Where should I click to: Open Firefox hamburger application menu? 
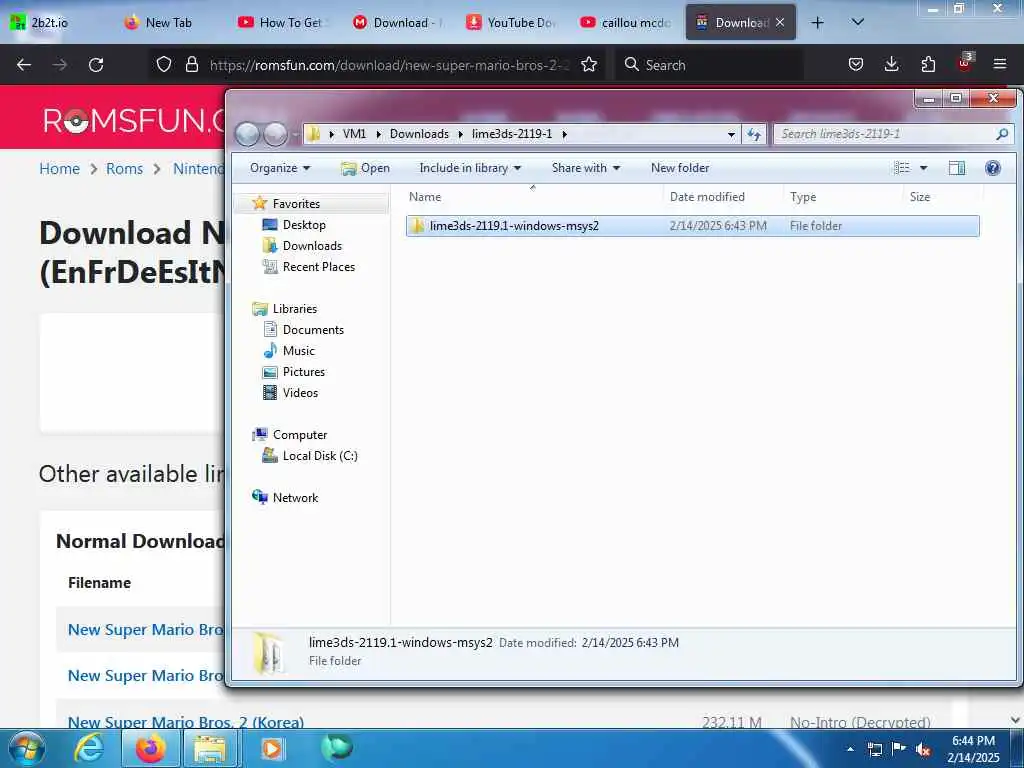click(1000, 65)
